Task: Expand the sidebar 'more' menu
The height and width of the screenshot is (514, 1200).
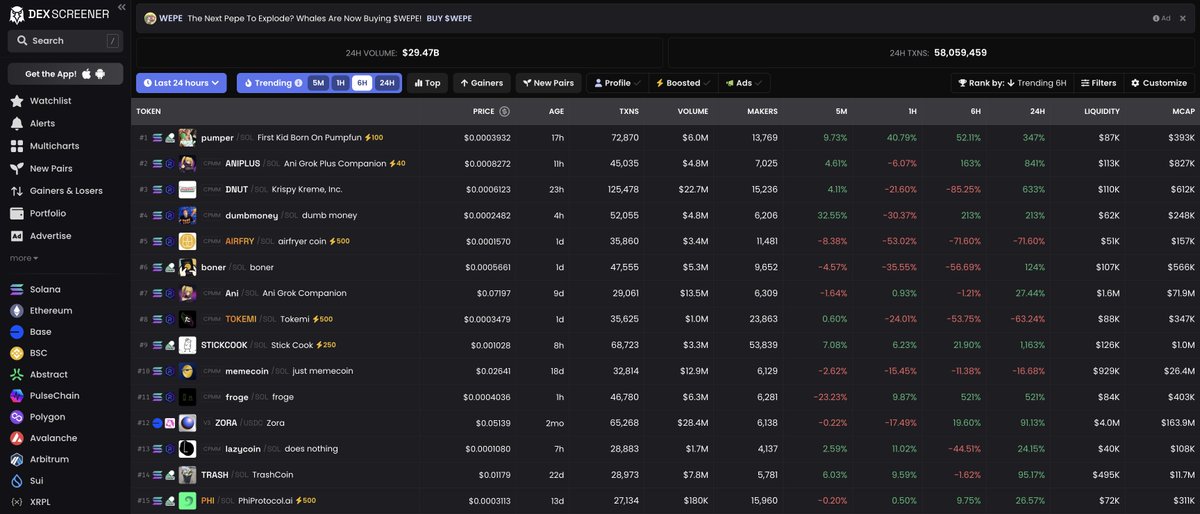Action: click(24, 258)
